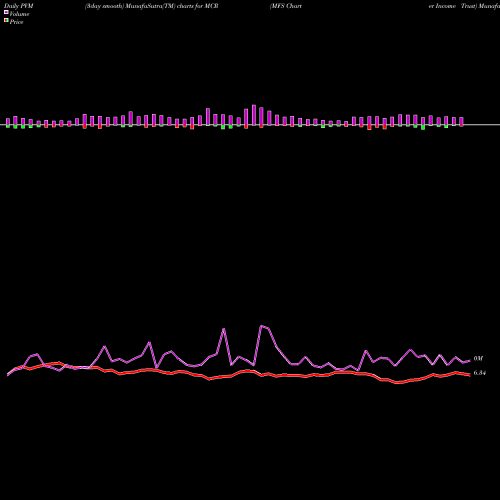
Task: Click the highest peak of magenta volume line
Action: tap(262, 326)
